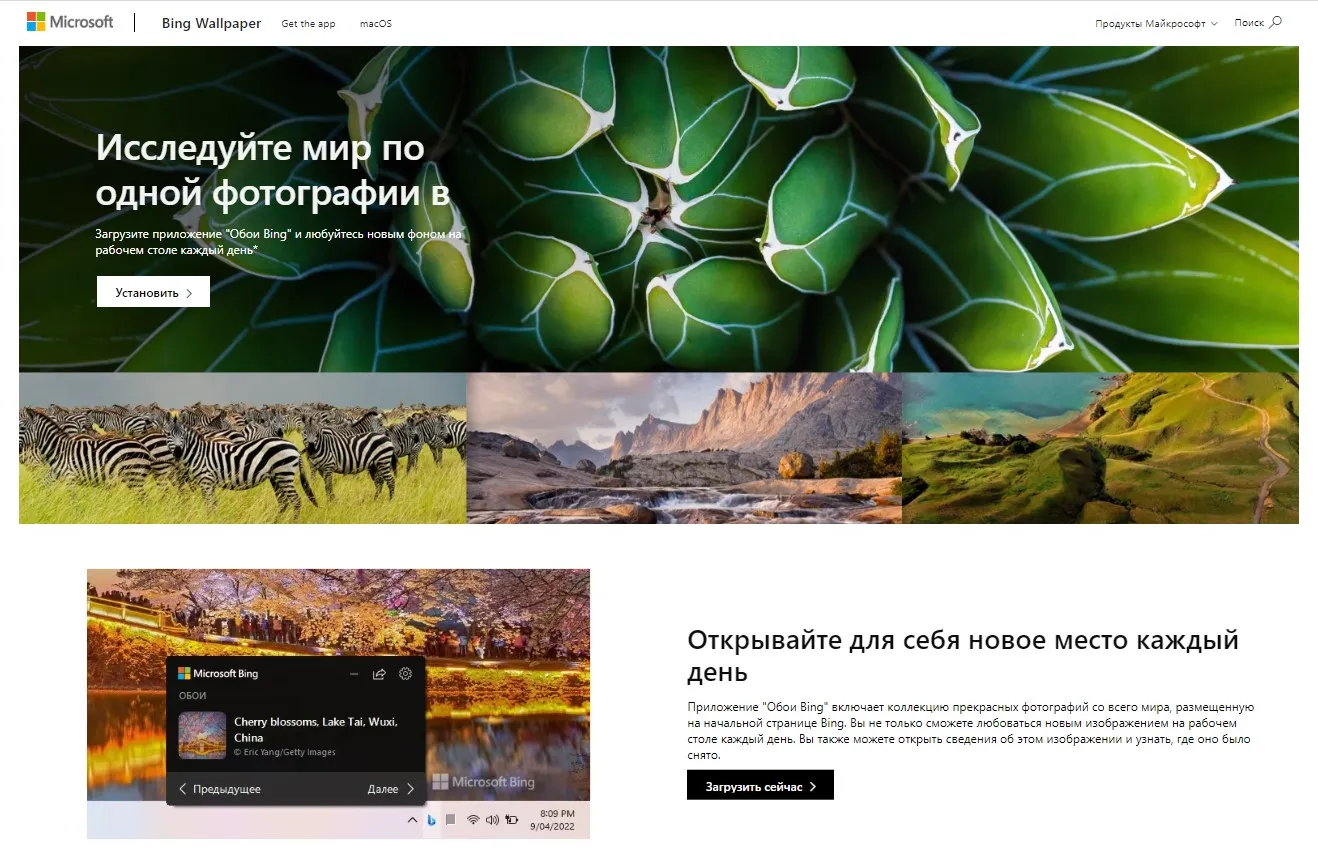Expand hidden tray icons chevron
Image resolution: width=1318 pixels, height=862 pixels.
pyautogui.click(x=412, y=820)
